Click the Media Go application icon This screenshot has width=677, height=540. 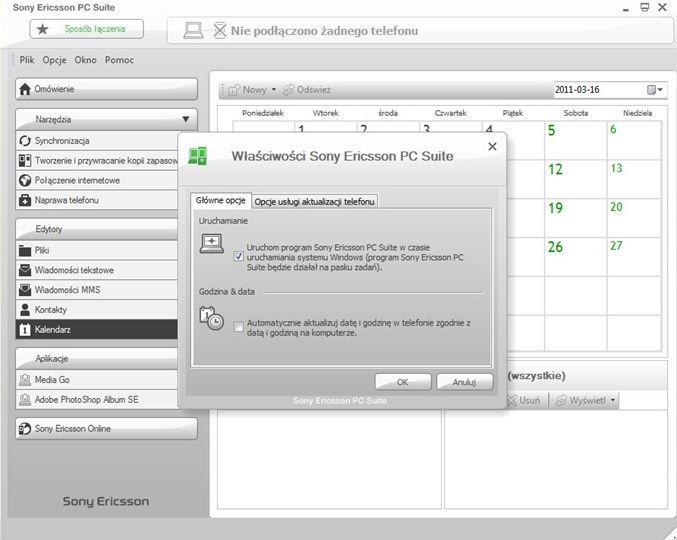[x=25, y=380]
